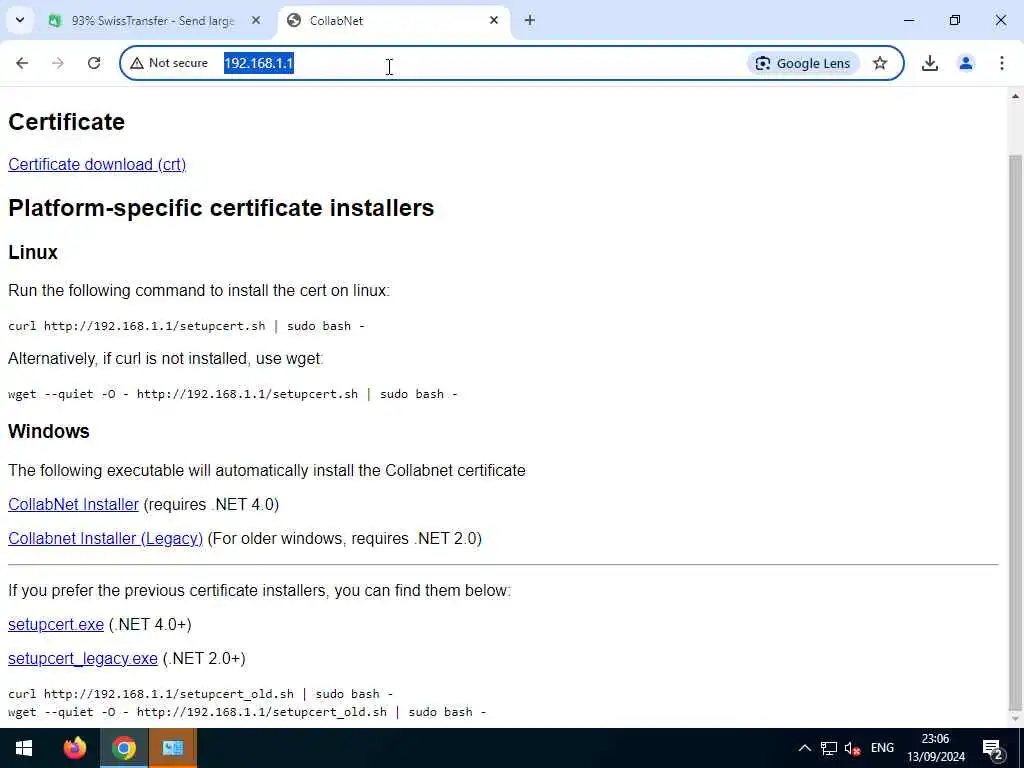Close the CollabNet tab

click(494, 20)
